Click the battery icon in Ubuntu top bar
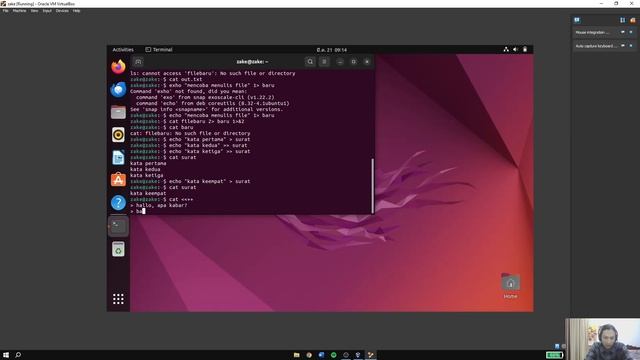 click(525, 49)
